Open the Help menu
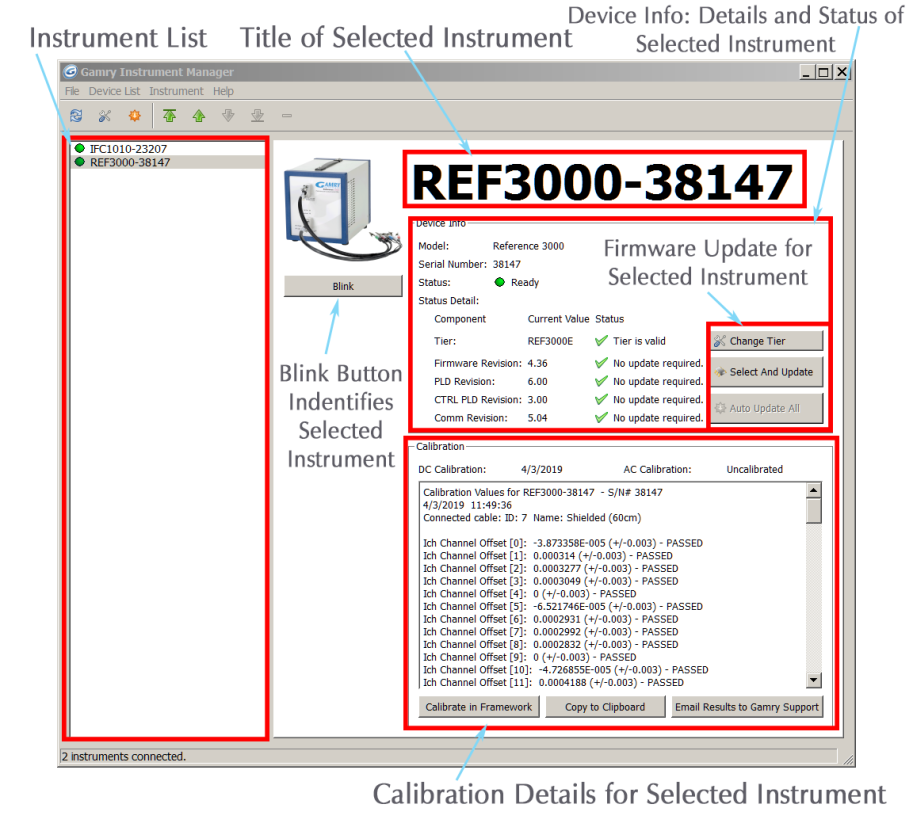The image size is (913, 827). click(x=223, y=91)
